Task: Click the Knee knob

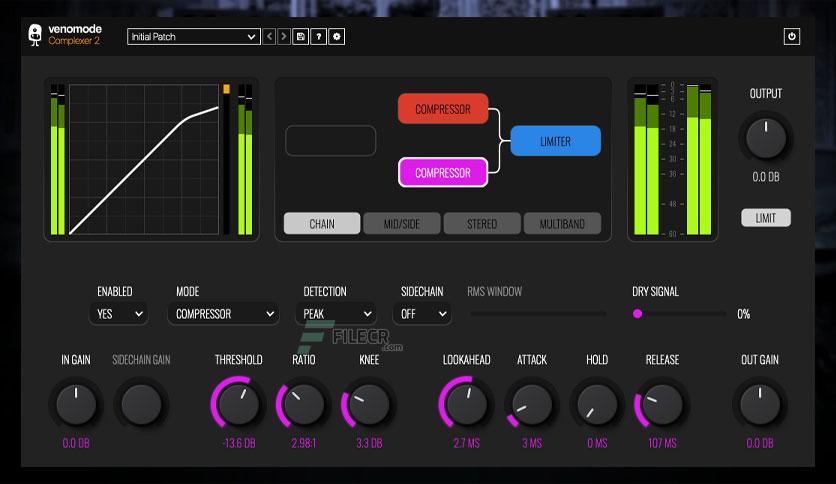Action: (369, 405)
